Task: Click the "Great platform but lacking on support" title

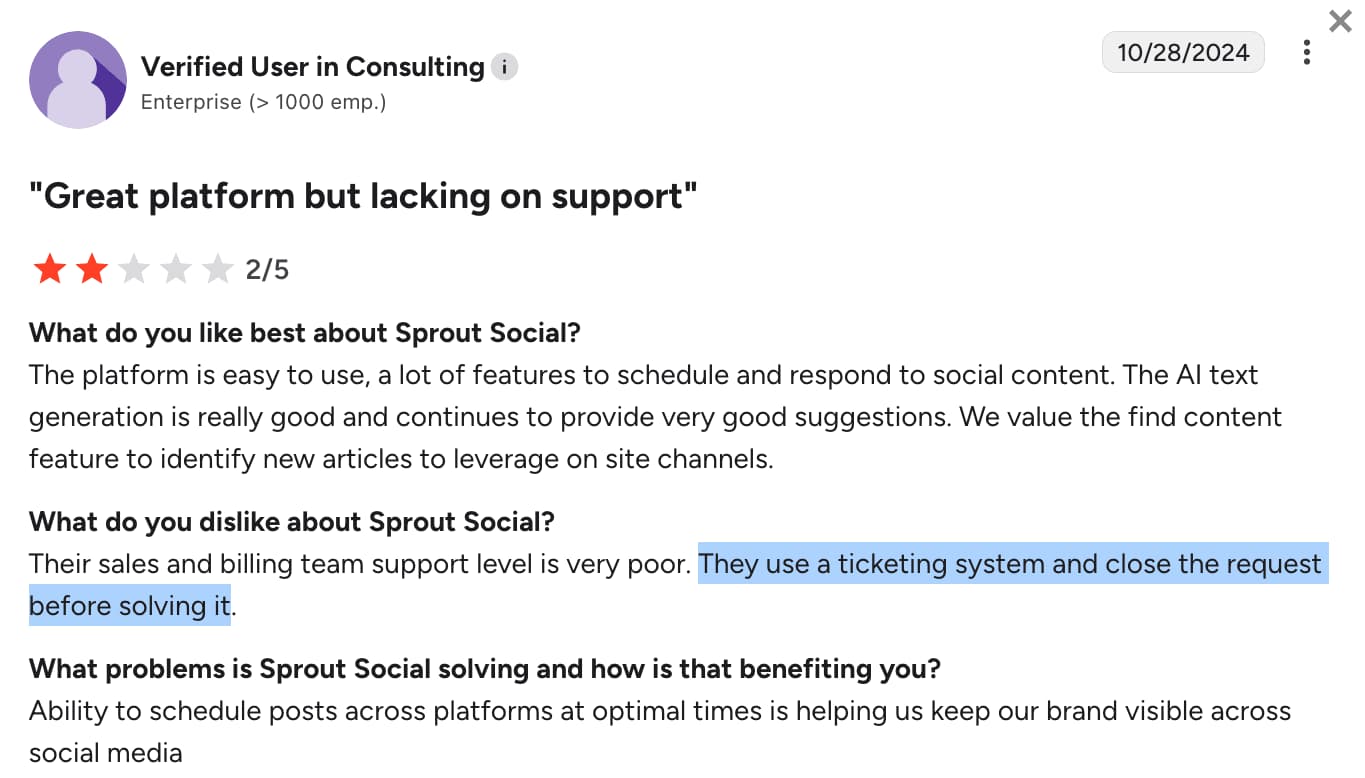Action: click(x=363, y=196)
